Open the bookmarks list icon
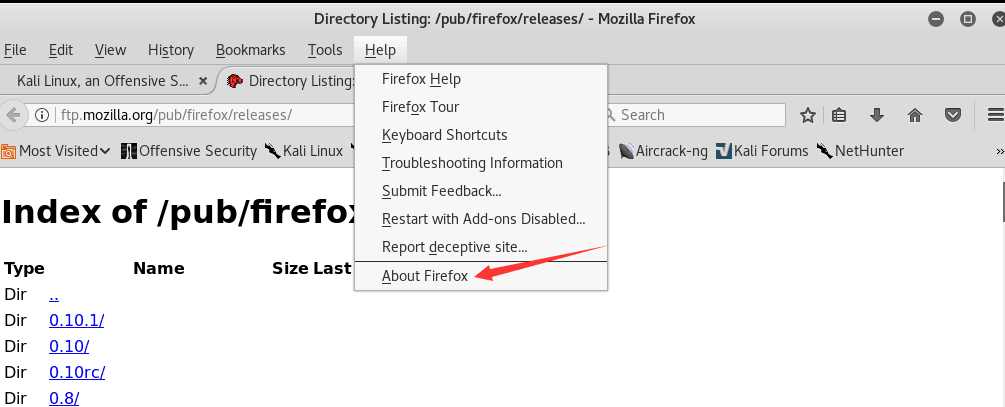The width and height of the screenshot is (1005, 407). (x=840, y=115)
